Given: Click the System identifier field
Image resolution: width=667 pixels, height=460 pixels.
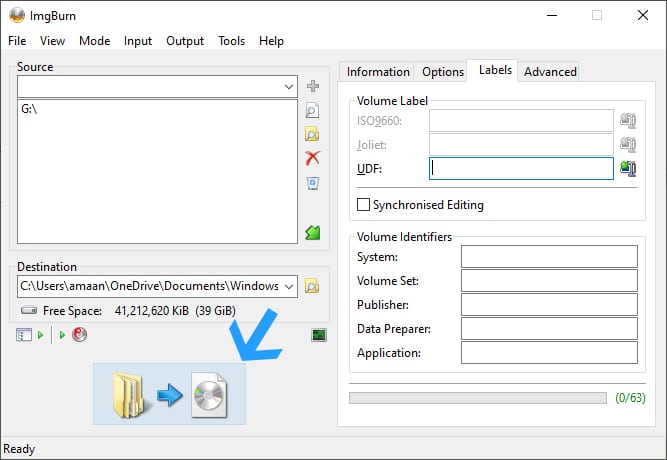Looking at the screenshot, I should 549,257.
